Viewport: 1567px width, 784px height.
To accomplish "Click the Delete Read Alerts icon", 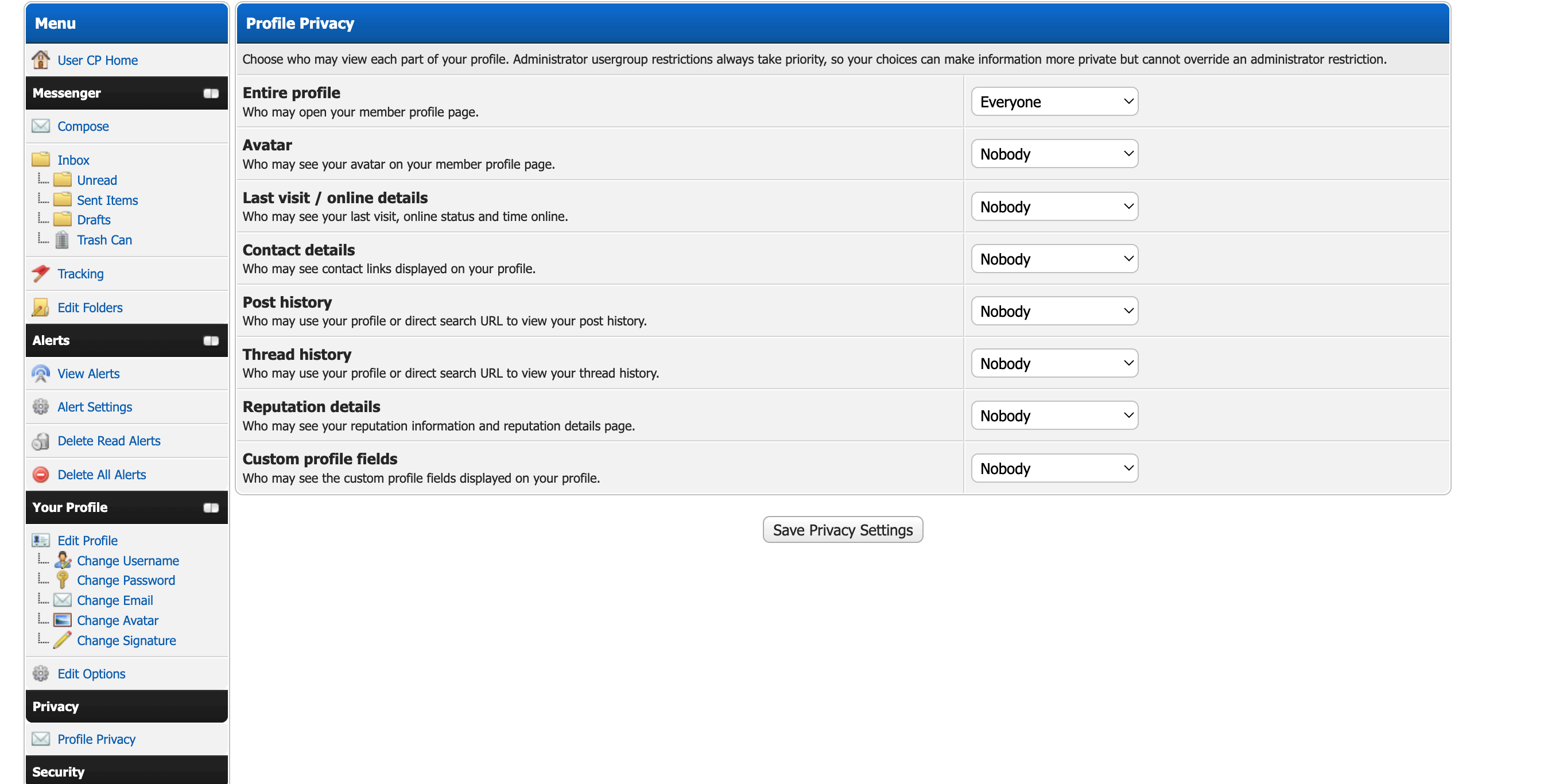I will coord(41,441).
